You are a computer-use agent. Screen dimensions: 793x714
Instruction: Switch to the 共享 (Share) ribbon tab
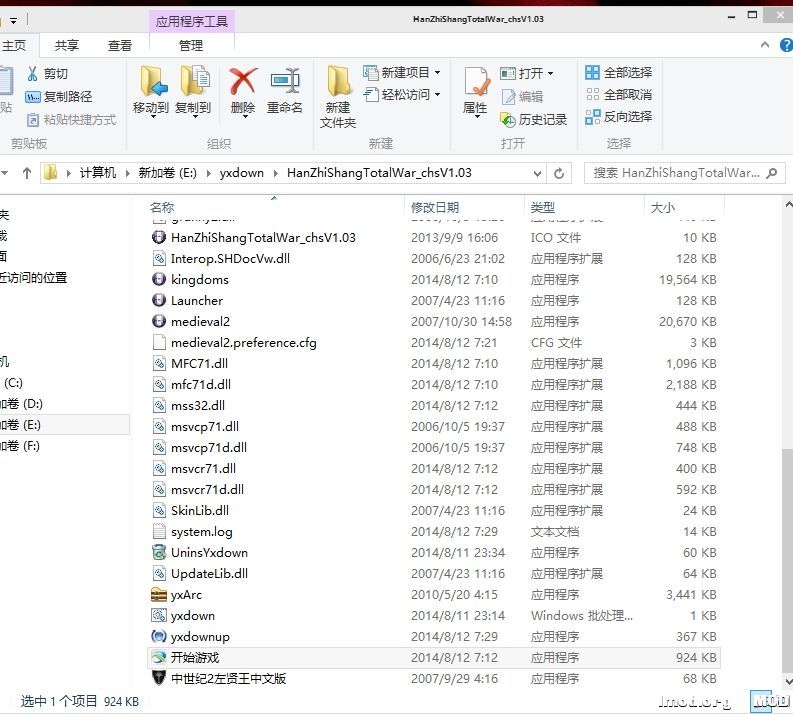point(67,45)
